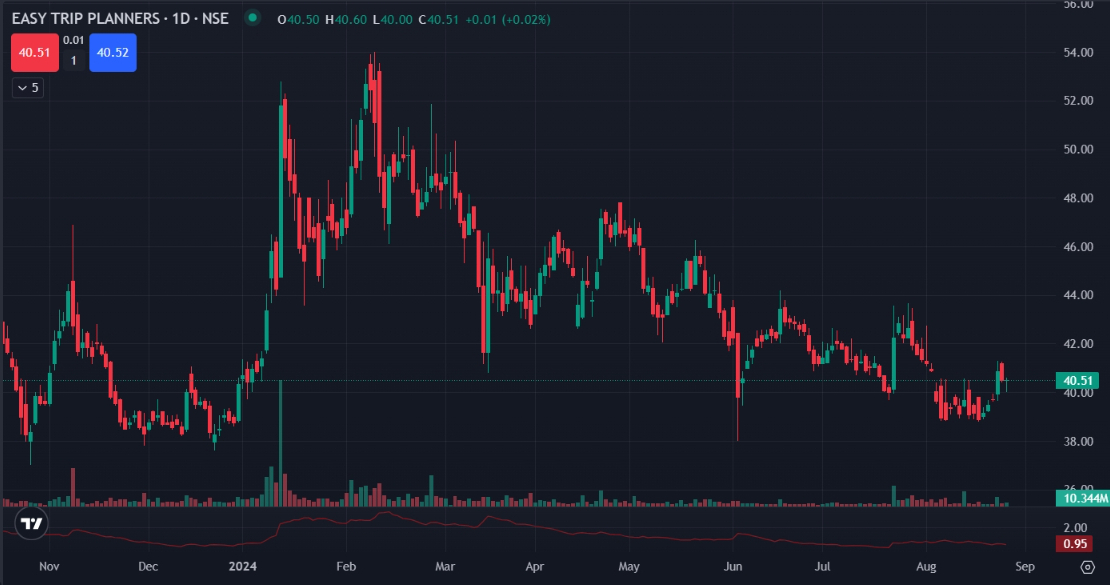The width and height of the screenshot is (1110, 585).
Task: Click the 48.00 price level on the axis
Action: pyautogui.click(x=1078, y=198)
